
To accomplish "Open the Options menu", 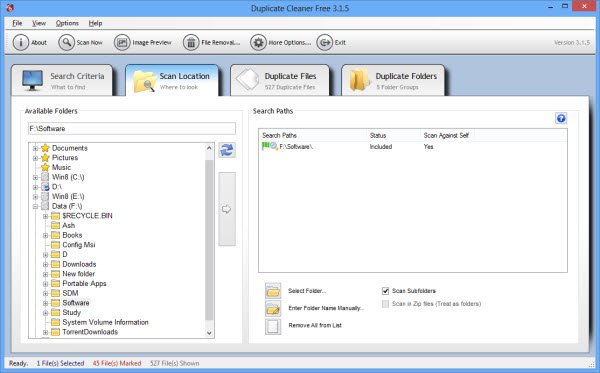I will pos(67,23).
